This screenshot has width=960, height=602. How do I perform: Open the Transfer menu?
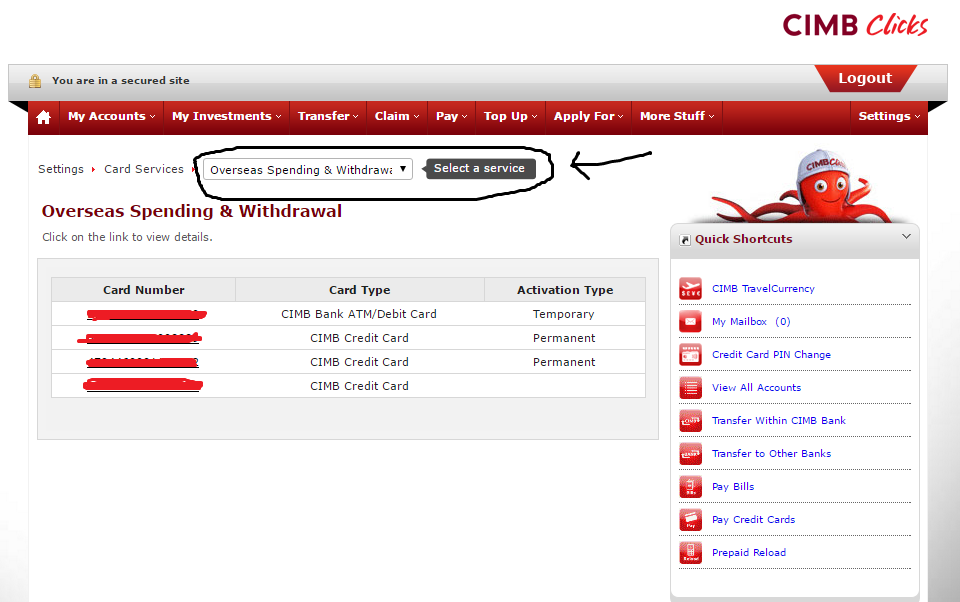coord(328,116)
